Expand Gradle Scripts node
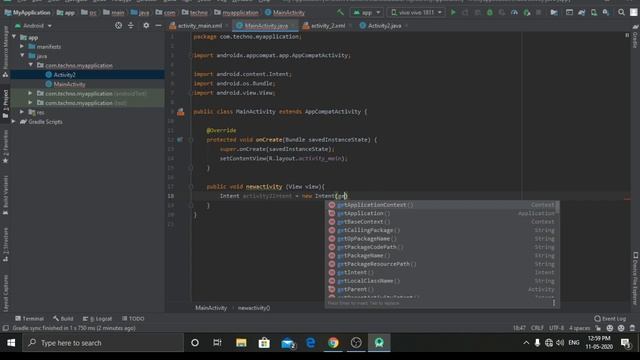 14,122
